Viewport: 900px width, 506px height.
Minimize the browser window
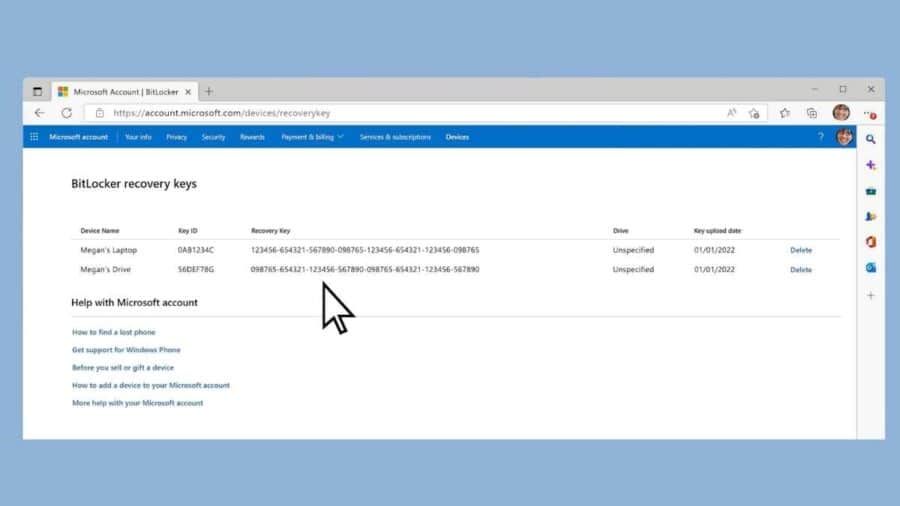[x=814, y=89]
